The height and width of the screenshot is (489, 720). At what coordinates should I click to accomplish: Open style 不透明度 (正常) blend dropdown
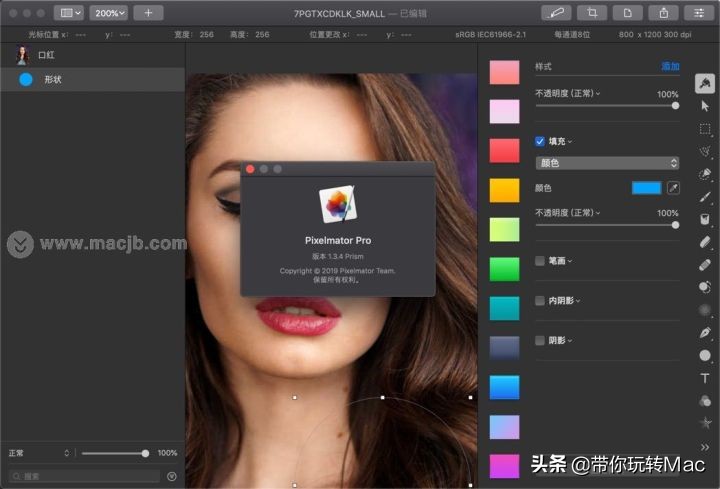click(x=568, y=93)
